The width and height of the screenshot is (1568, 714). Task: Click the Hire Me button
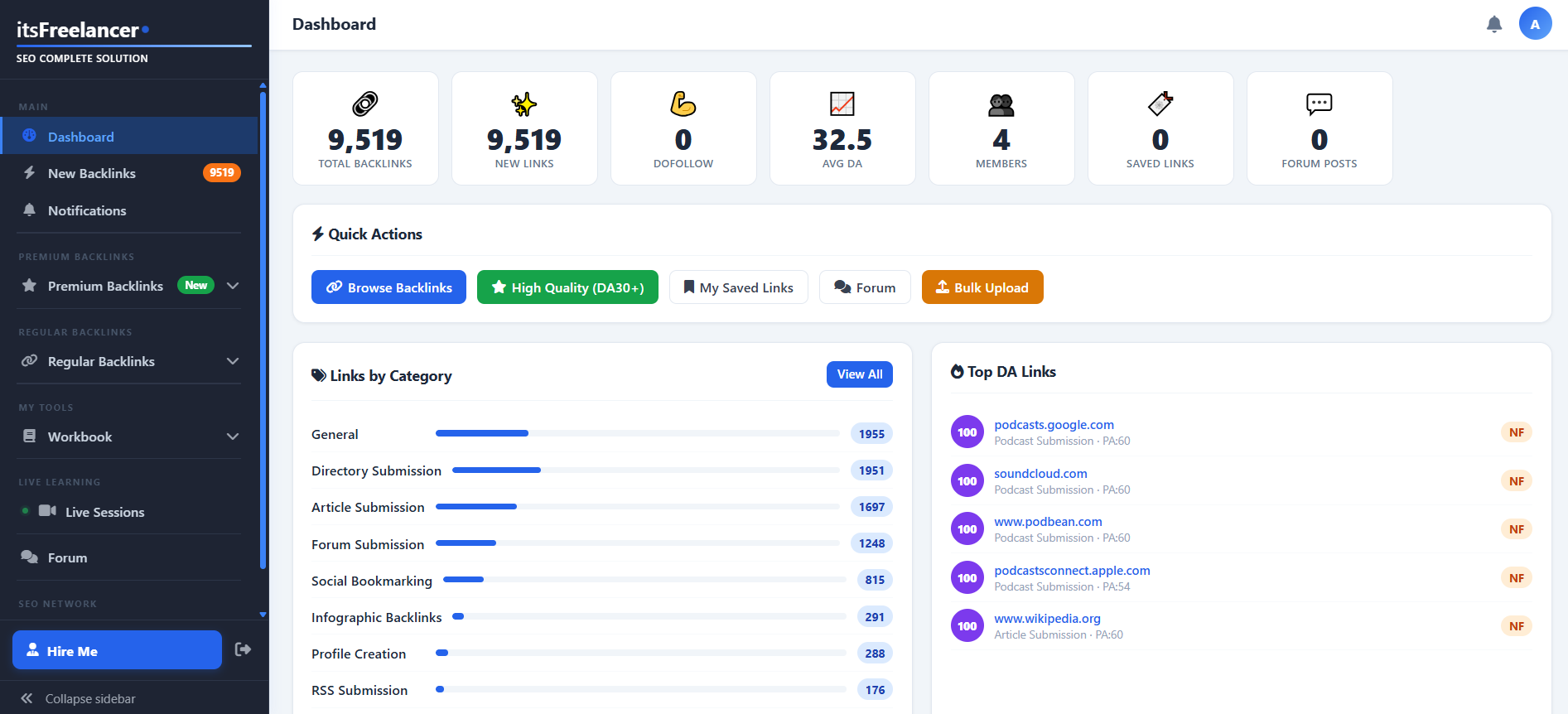point(117,650)
